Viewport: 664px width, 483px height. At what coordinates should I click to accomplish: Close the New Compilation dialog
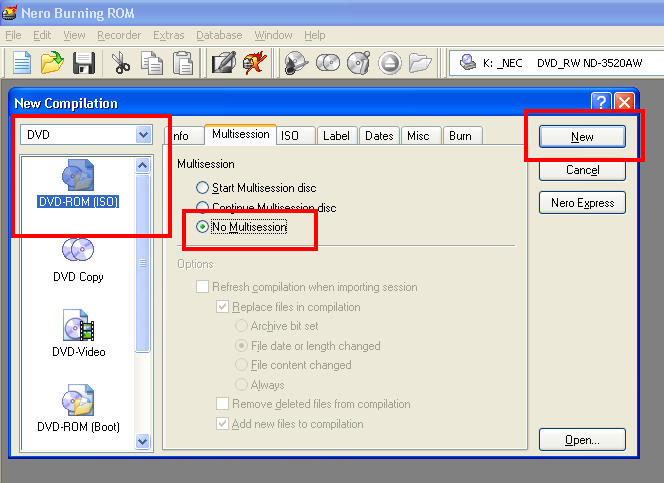point(625,102)
